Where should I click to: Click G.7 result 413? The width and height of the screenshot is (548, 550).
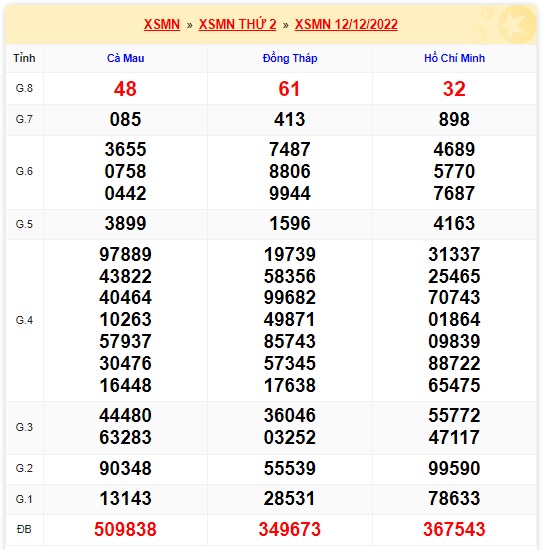(x=290, y=119)
